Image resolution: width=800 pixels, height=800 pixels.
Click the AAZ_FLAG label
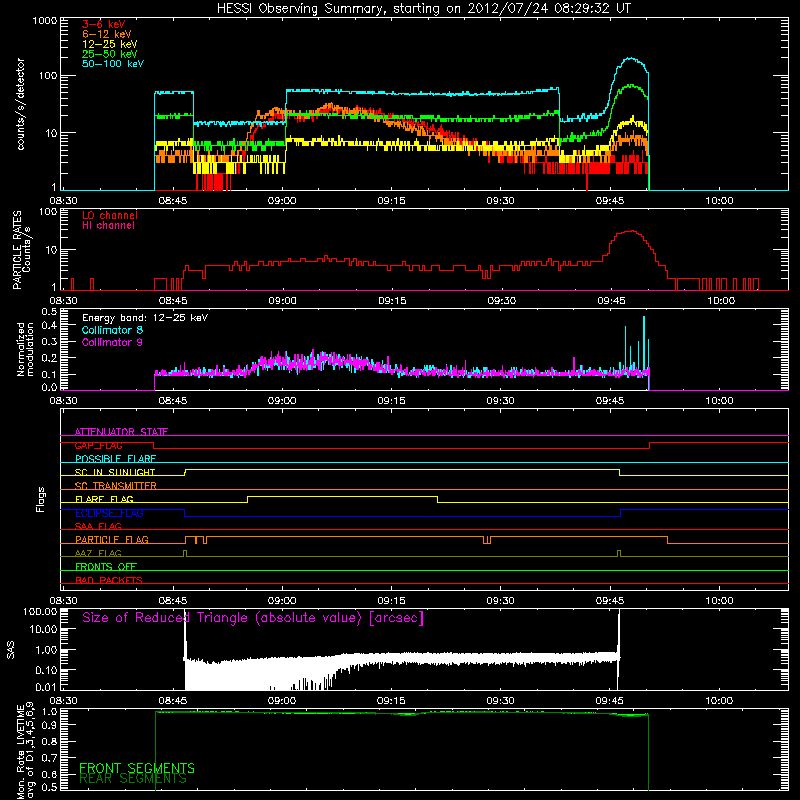98,553
